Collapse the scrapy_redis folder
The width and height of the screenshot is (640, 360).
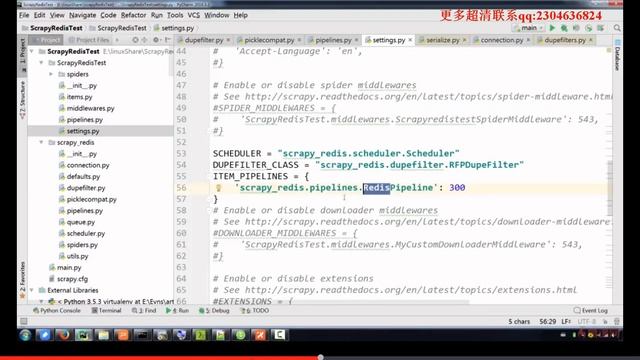(42, 142)
